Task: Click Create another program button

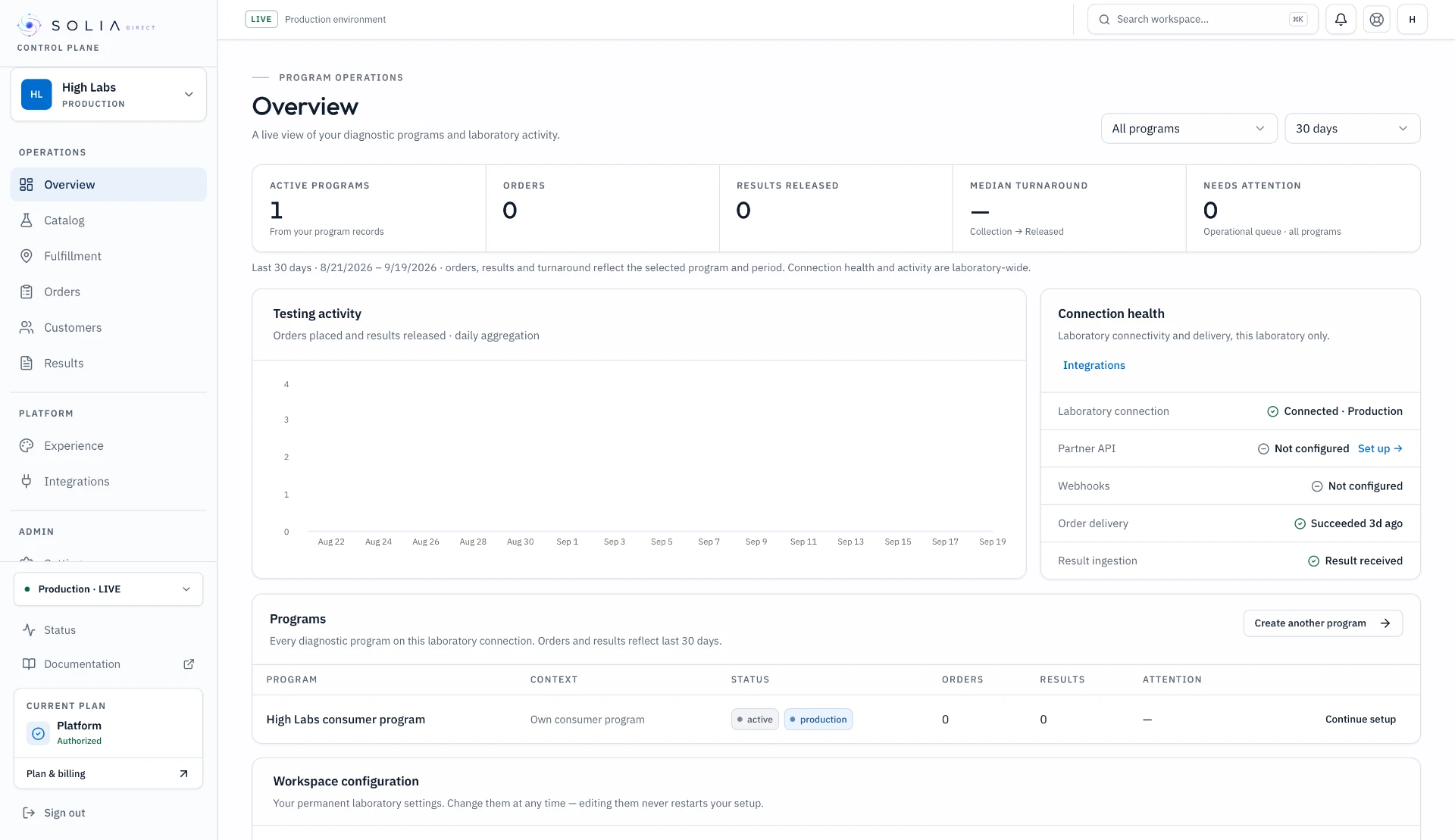Action: [x=1322, y=623]
